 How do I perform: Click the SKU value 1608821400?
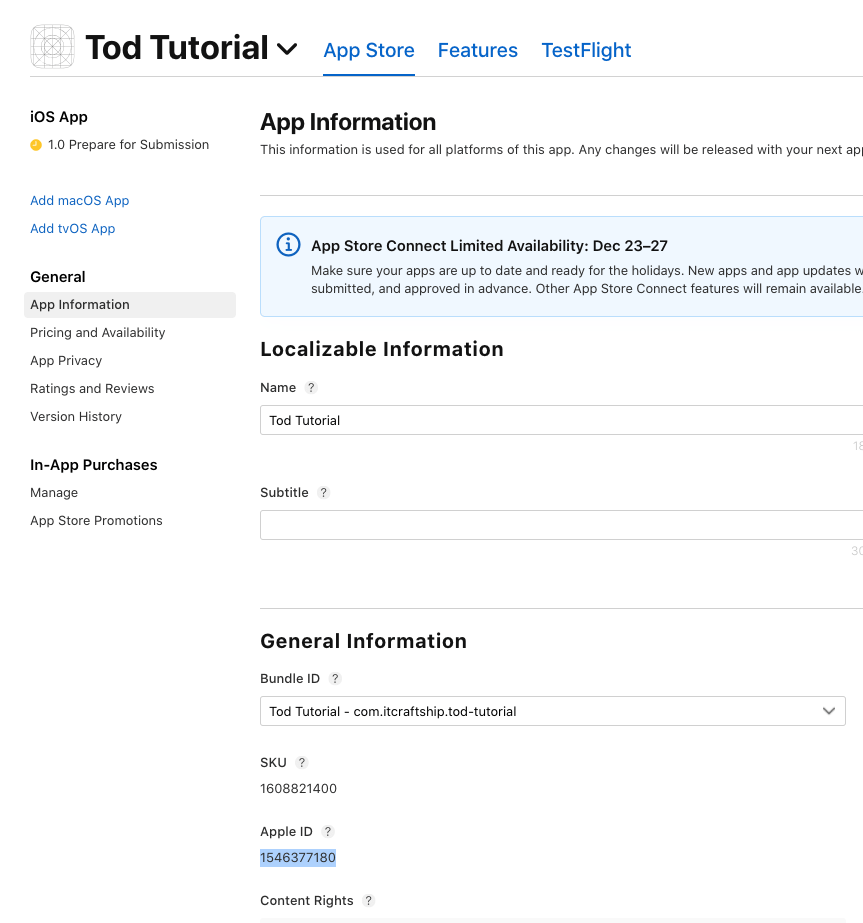(298, 789)
